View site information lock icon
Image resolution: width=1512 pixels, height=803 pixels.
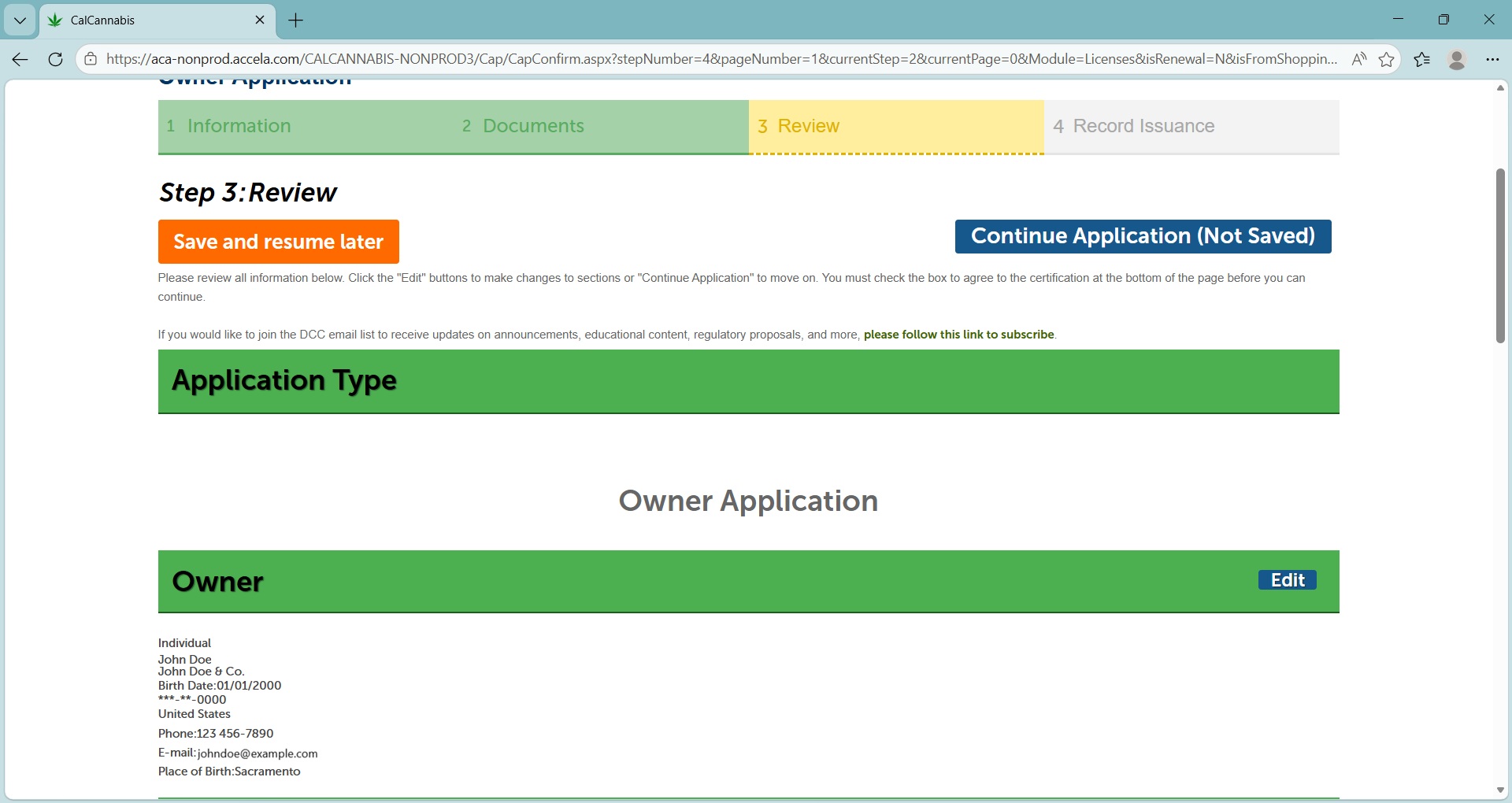91,59
